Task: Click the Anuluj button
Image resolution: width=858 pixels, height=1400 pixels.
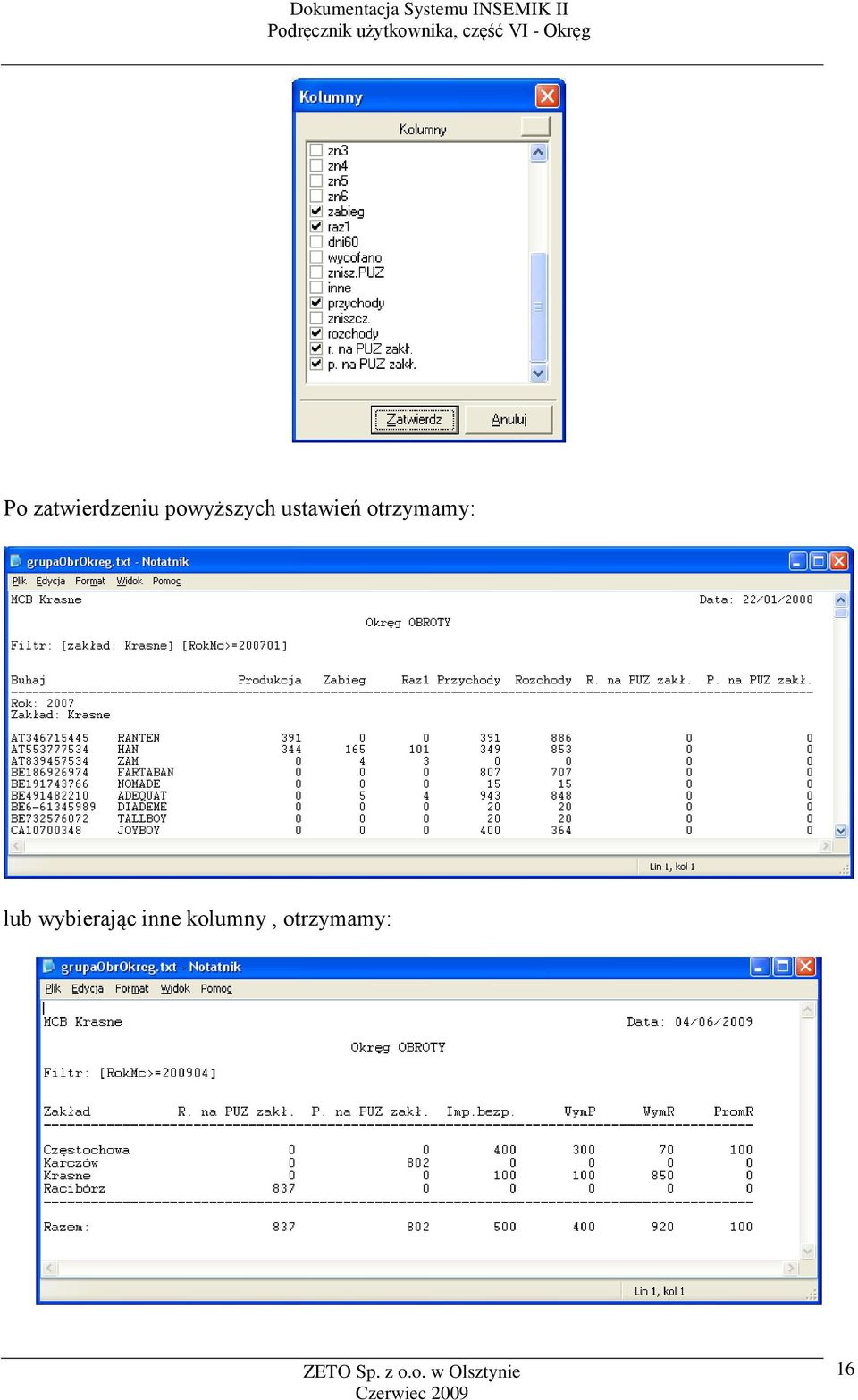Action: tap(509, 419)
